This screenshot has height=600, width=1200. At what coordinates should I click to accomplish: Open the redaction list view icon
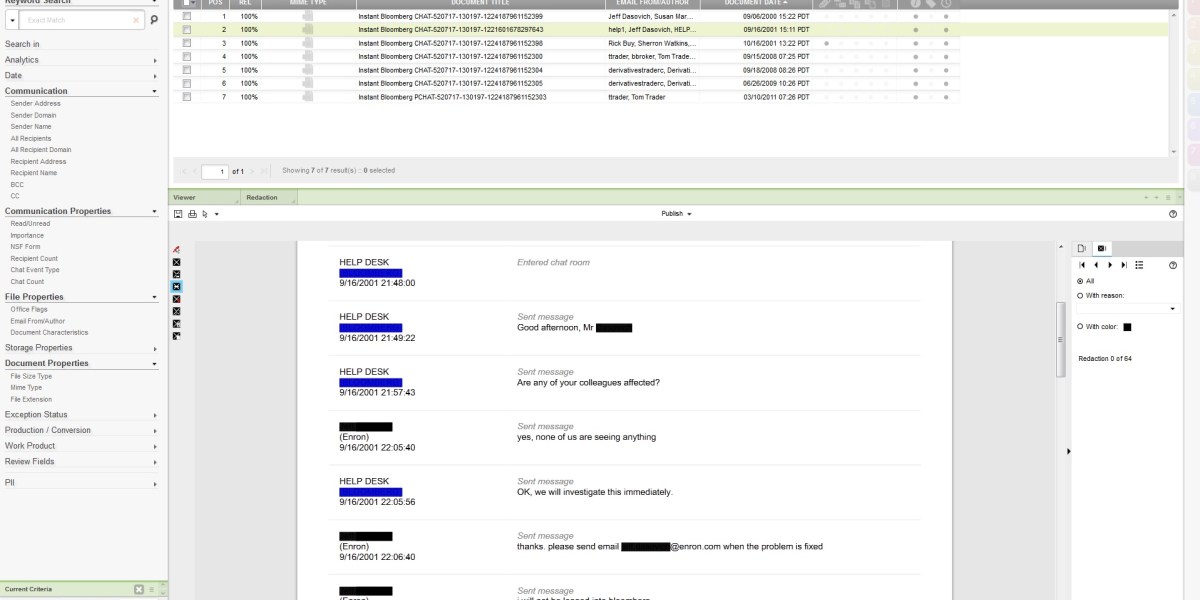[1139, 265]
